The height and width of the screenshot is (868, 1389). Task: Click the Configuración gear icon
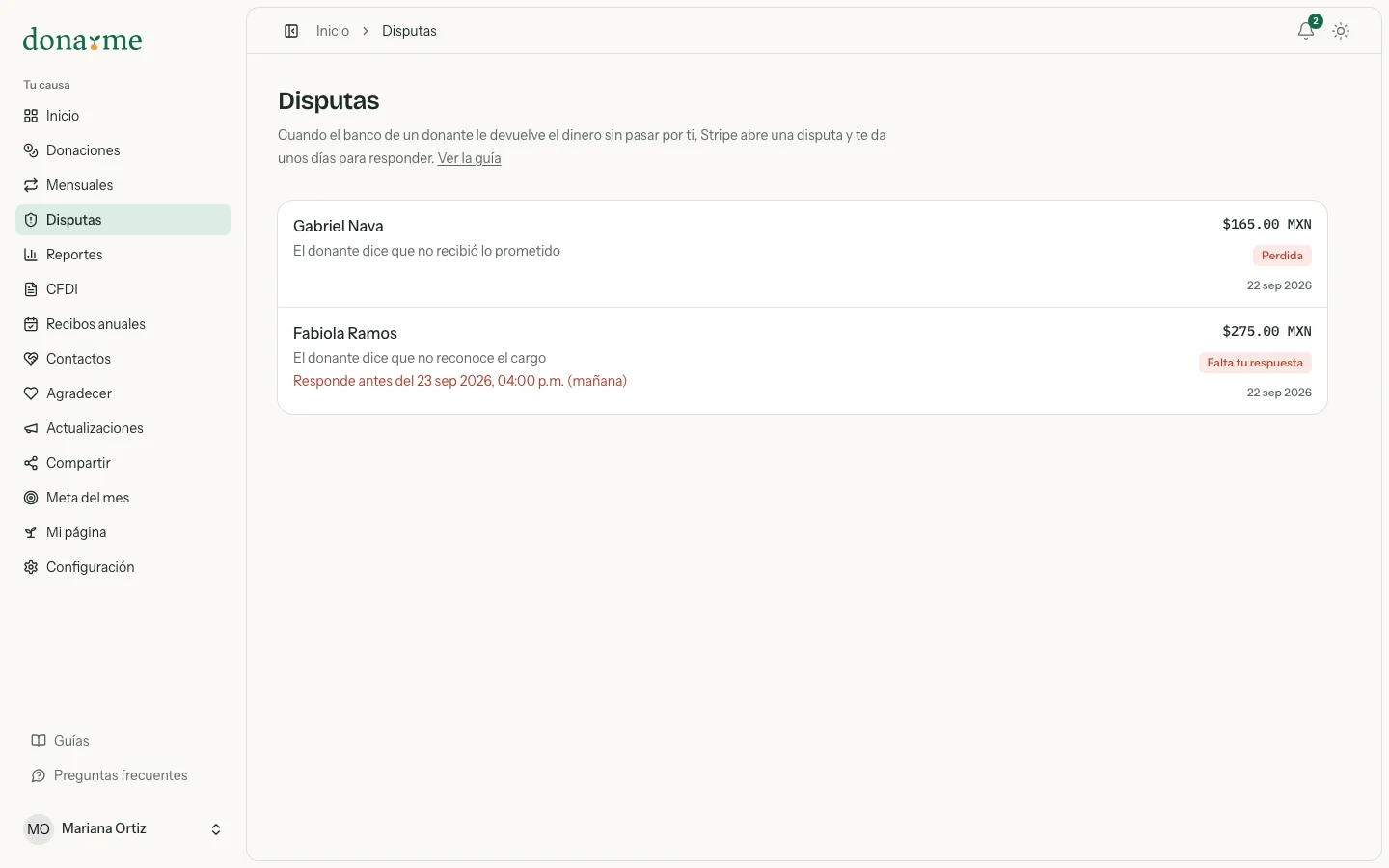(31, 567)
